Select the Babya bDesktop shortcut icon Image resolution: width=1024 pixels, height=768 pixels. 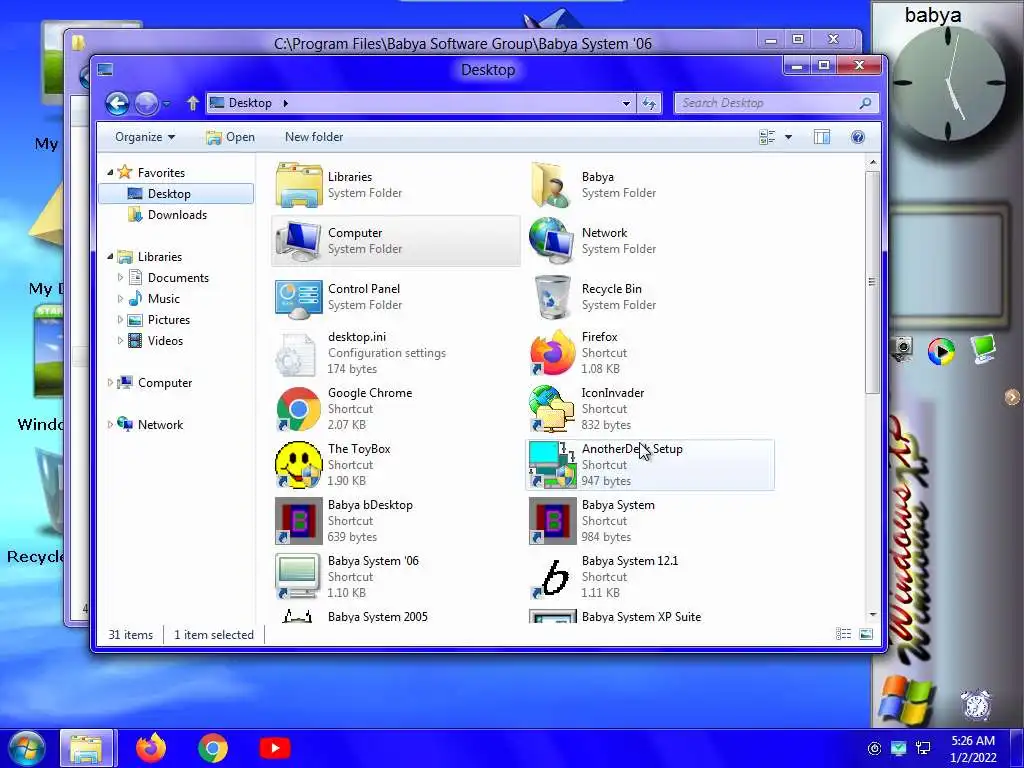(298, 521)
